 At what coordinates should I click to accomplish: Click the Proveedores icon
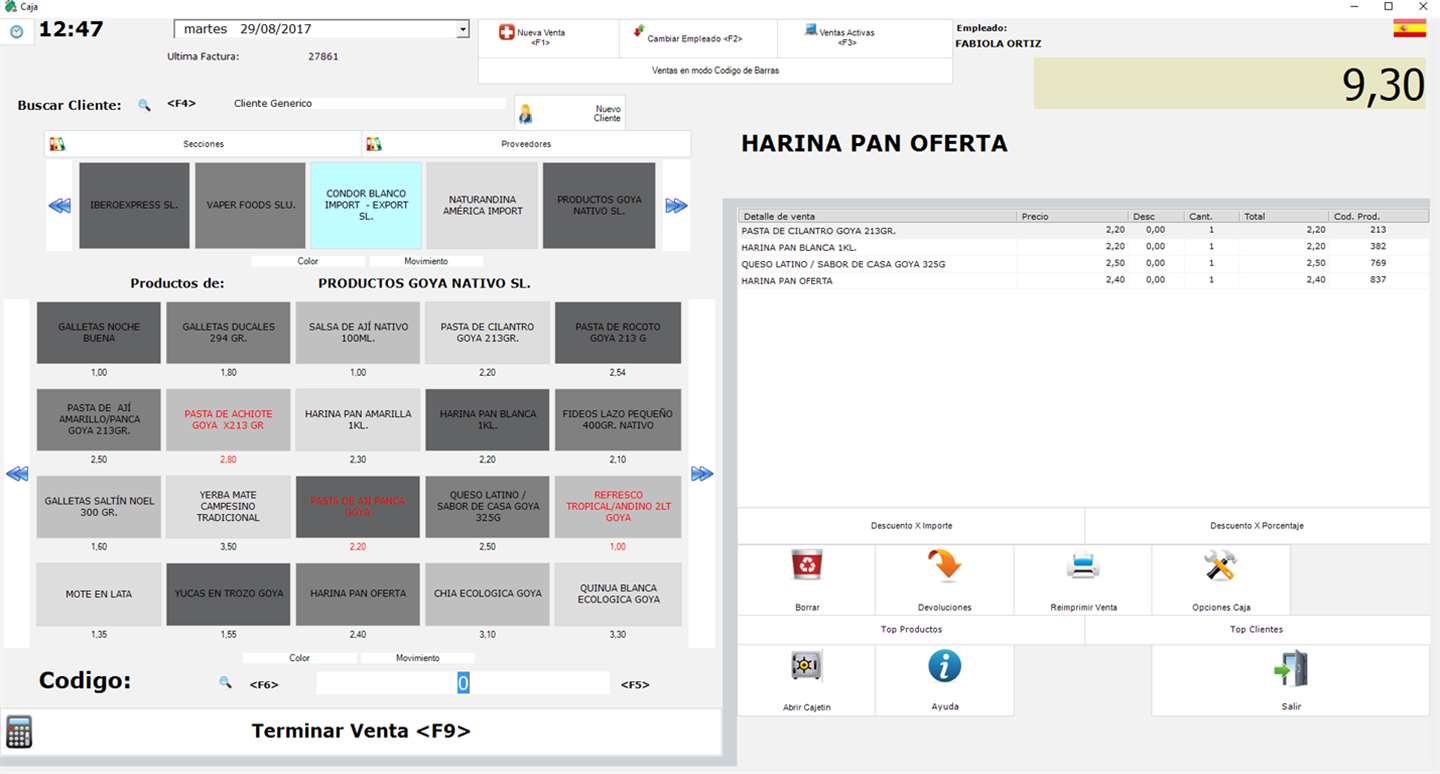pos(373,144)
